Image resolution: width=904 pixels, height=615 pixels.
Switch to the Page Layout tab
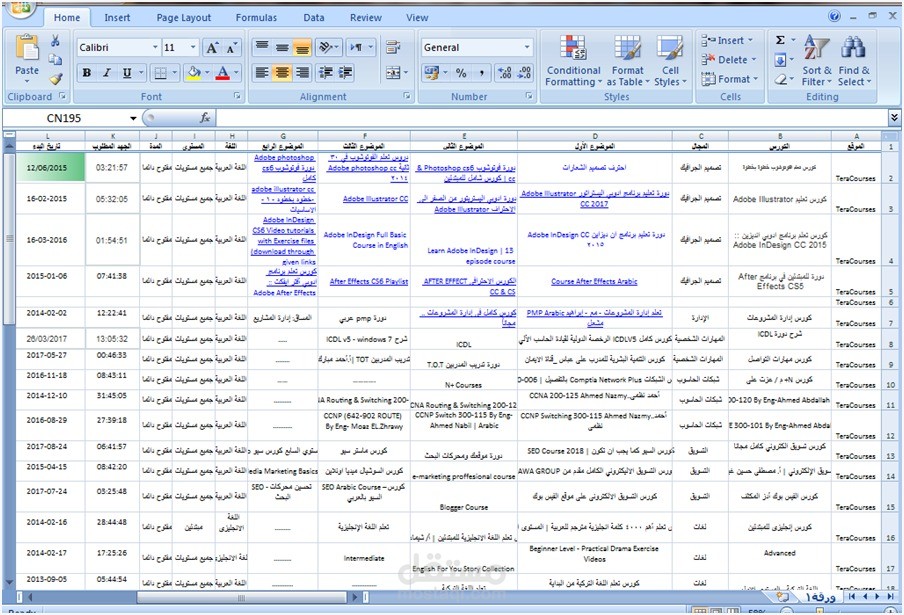[183, 17]
